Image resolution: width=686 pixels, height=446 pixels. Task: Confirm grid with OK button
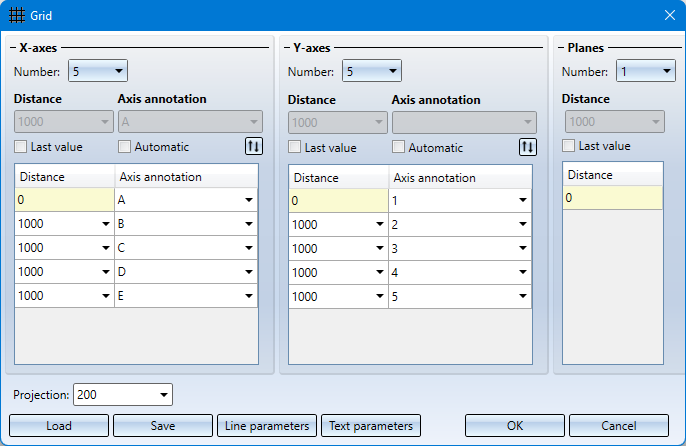pyautogui.click(x=515, y=426)
